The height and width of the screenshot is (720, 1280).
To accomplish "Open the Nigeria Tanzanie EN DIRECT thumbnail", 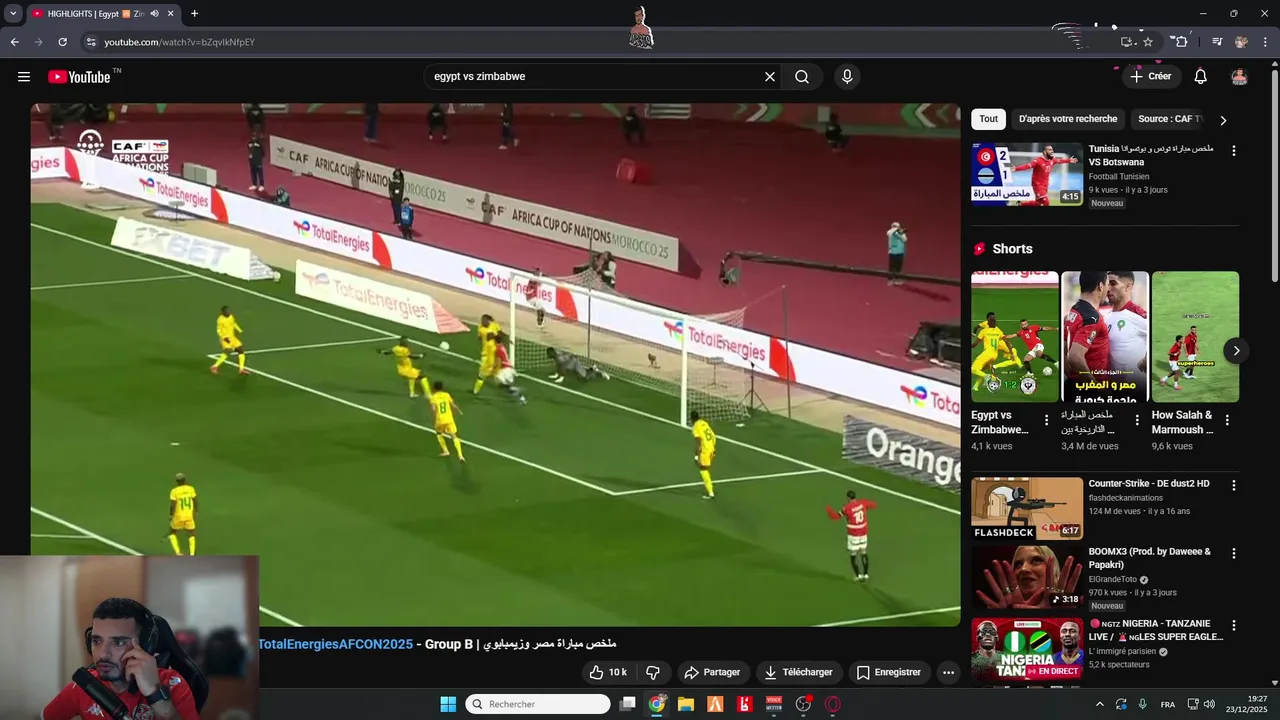I will click(1027, 649).
